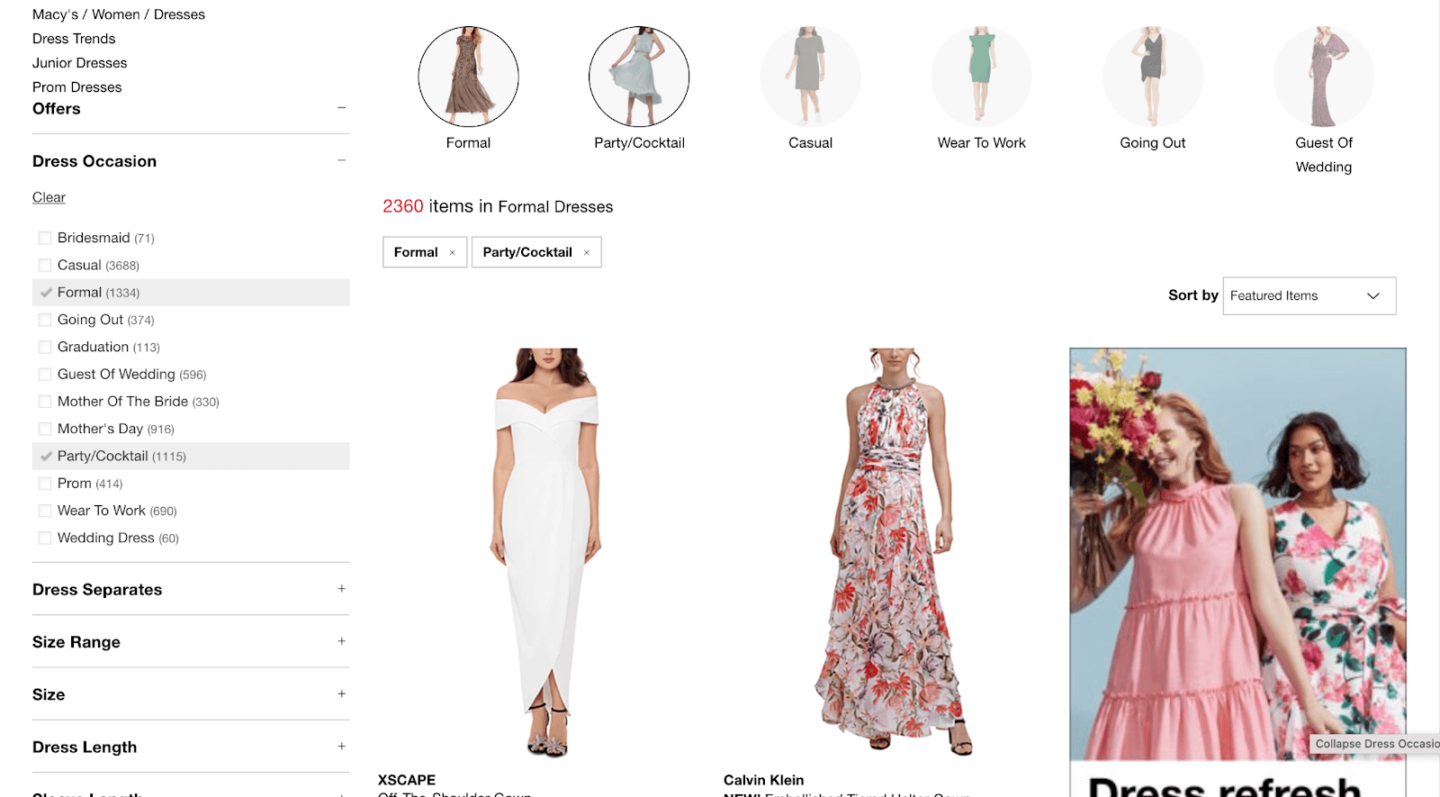Screen dimensions: 1440x797
Task: Open the Sort by Featured Items dropdown
Action: (1308, 295)
